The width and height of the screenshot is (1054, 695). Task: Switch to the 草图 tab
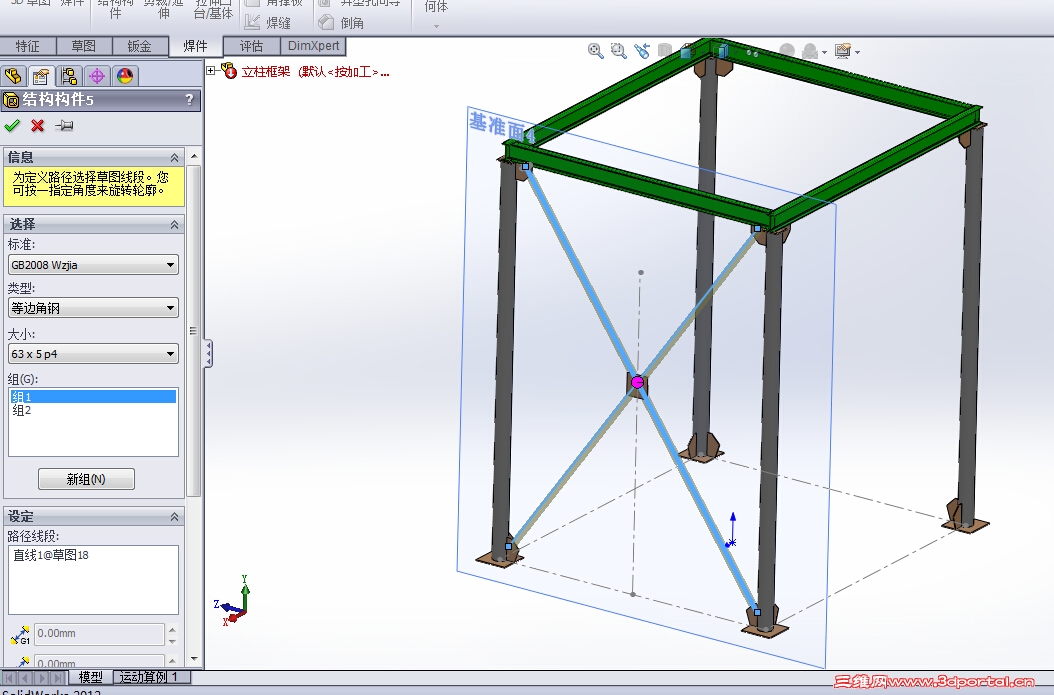(x=83, y=46)
